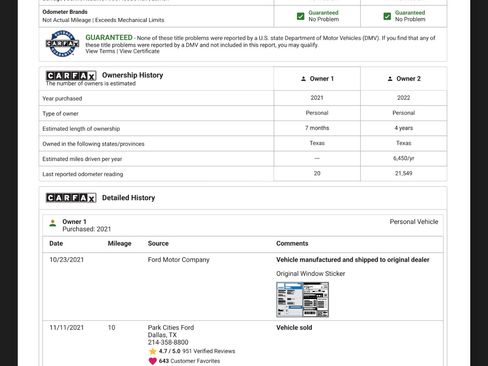Click the 10/23/2021 date entry
This screenshot has height=366, width=488.
[x=66, y=260]
